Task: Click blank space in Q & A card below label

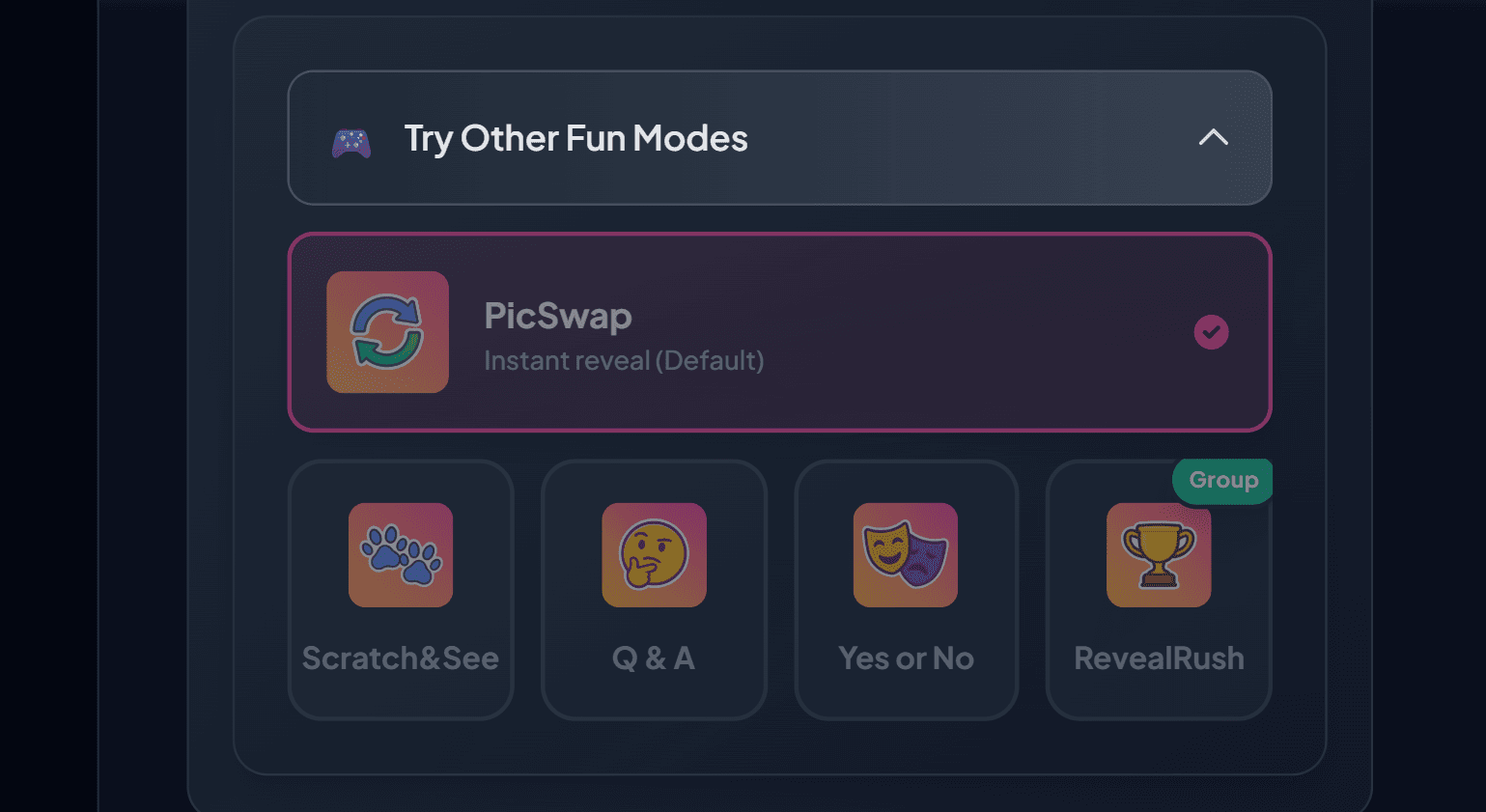Action: pyautogui.click(x=654, y=697)
